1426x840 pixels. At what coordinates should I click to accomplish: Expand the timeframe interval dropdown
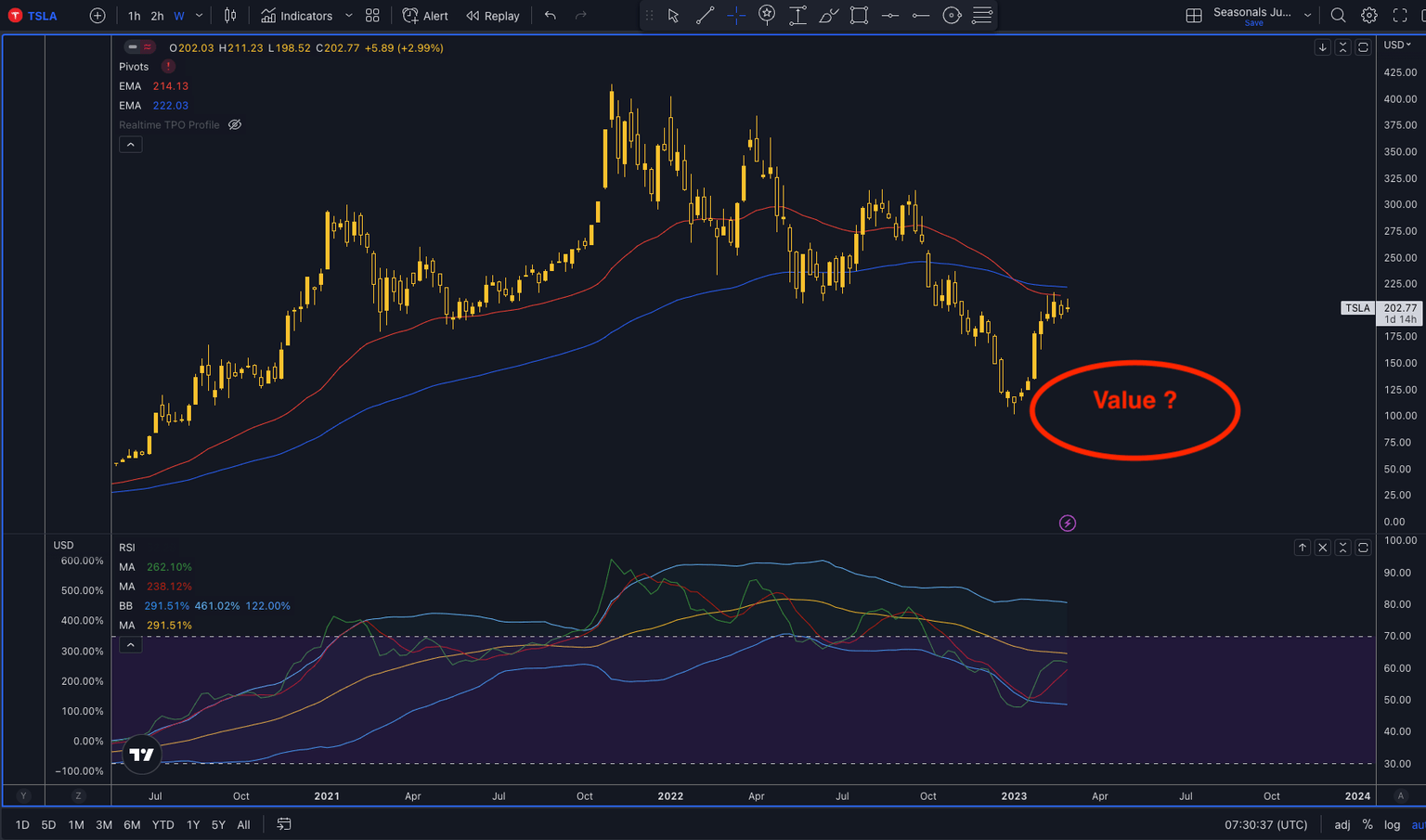tap(200, 16)
